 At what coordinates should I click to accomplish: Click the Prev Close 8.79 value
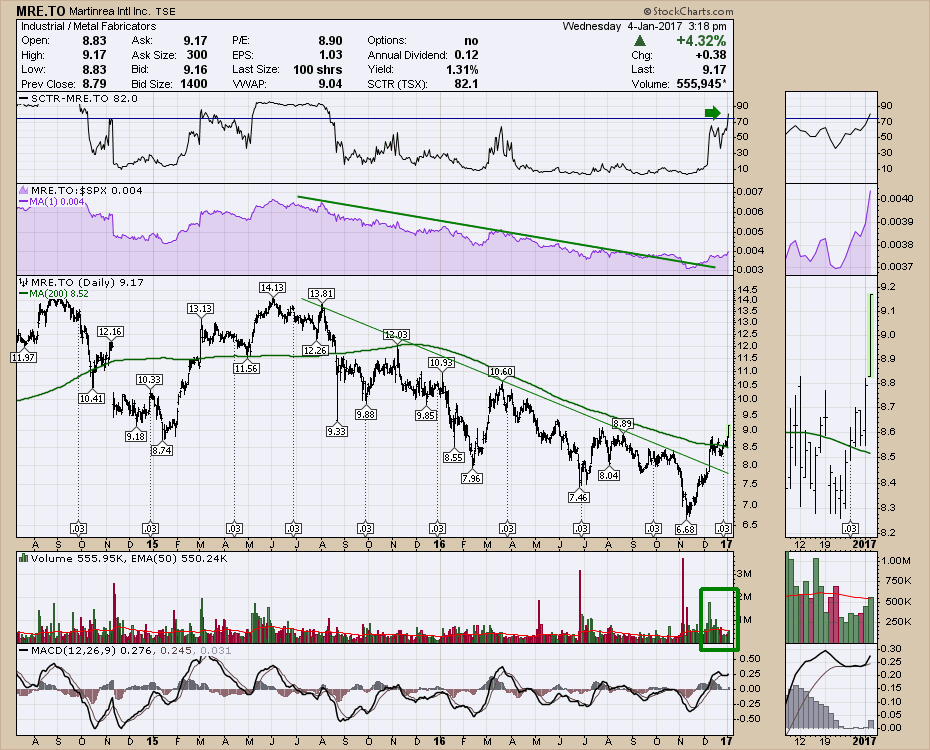pyautogui.click(x=94, y=84)
